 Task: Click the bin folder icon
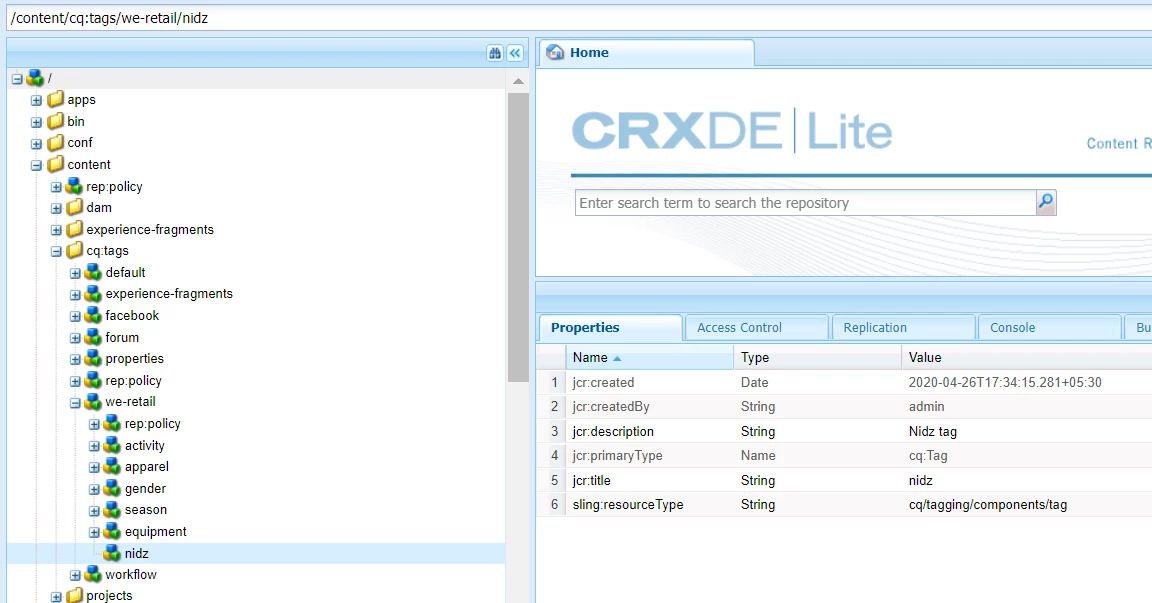[x=55, y=121]
